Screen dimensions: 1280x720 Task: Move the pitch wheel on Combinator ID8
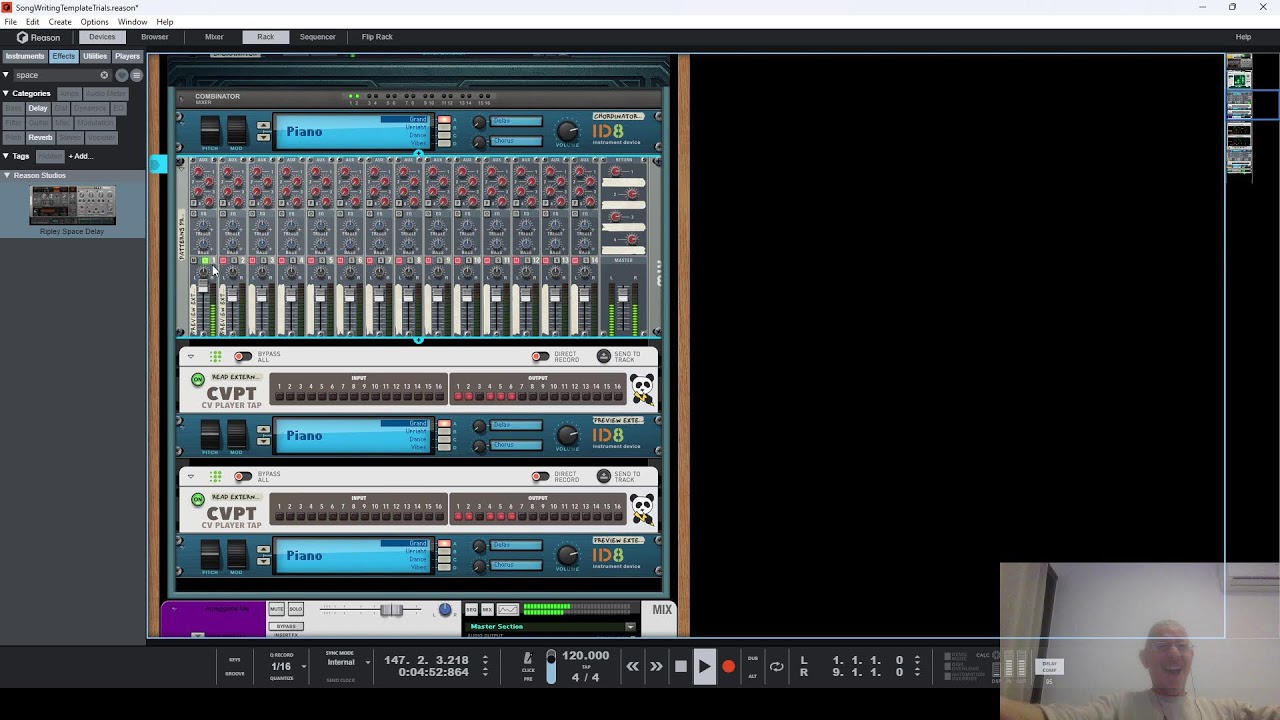click(x=210, y=130)
